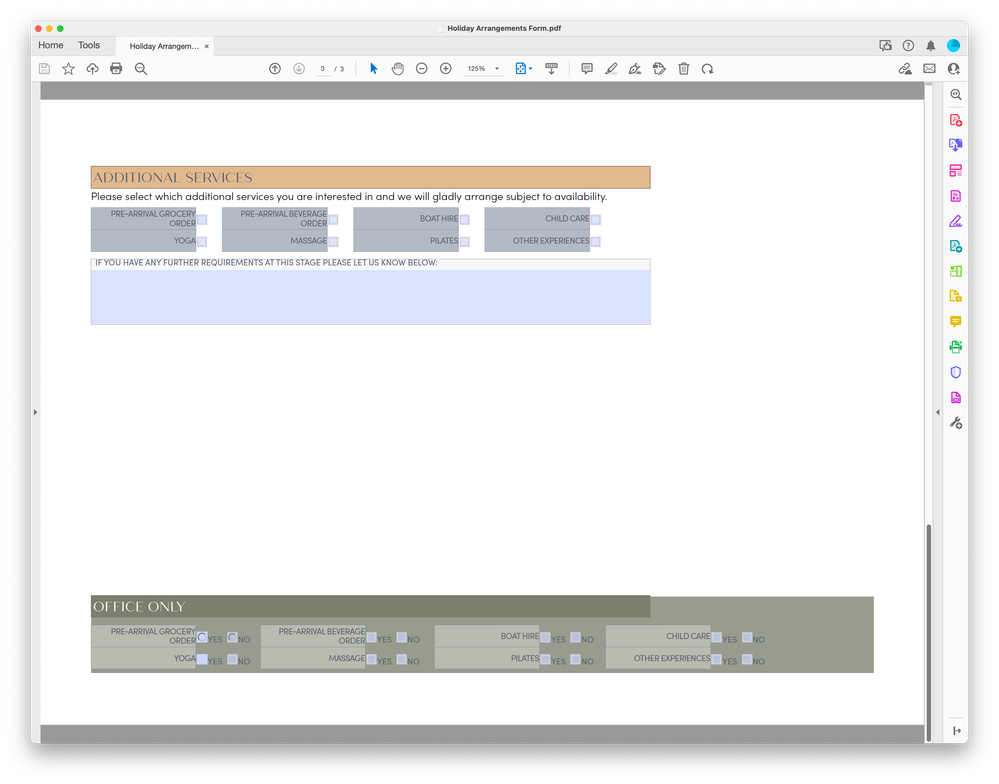
Task: Activate the Selection arrow tool
Action: click(373, 68)
